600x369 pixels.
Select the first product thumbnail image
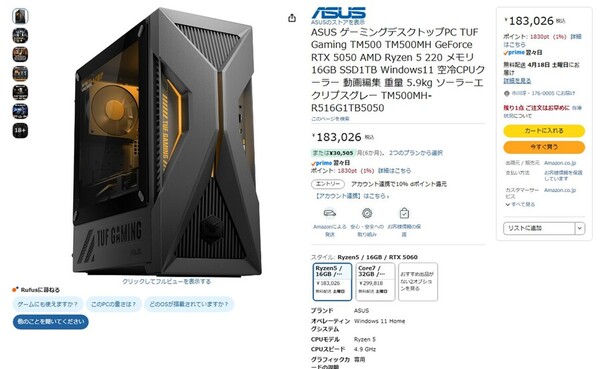tap(20, 16)
